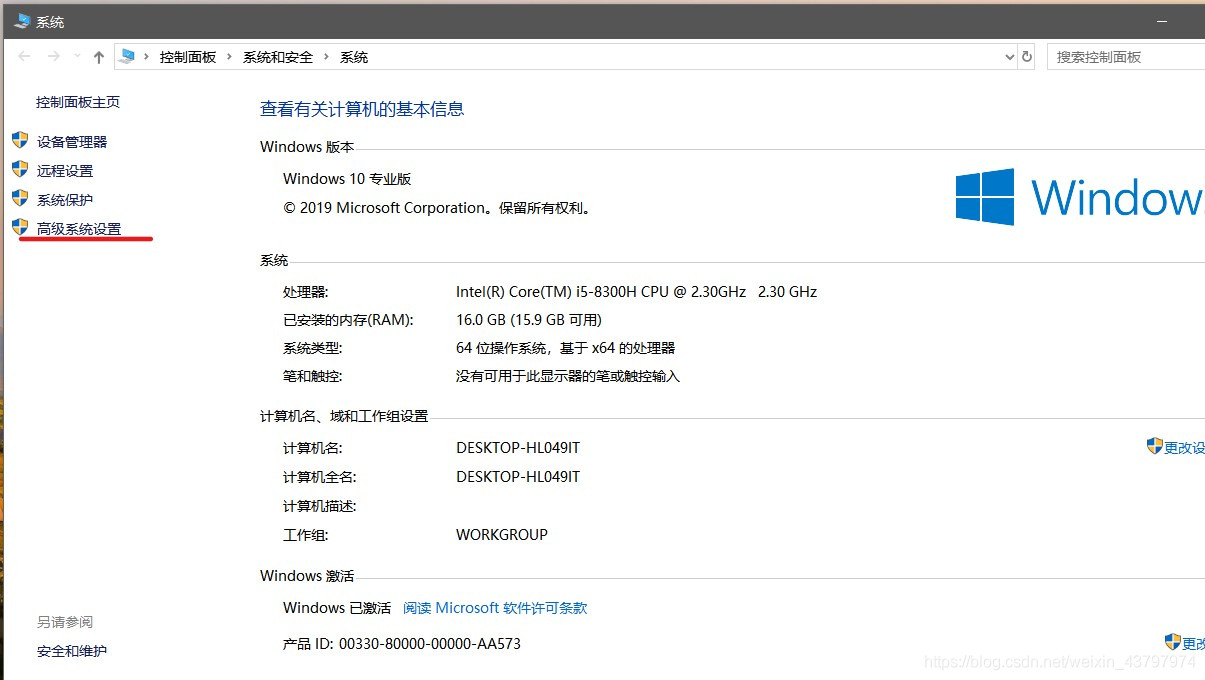
Task: Select product ID 00330-80000-00000-AA573
Action: [x=428, y=644]
